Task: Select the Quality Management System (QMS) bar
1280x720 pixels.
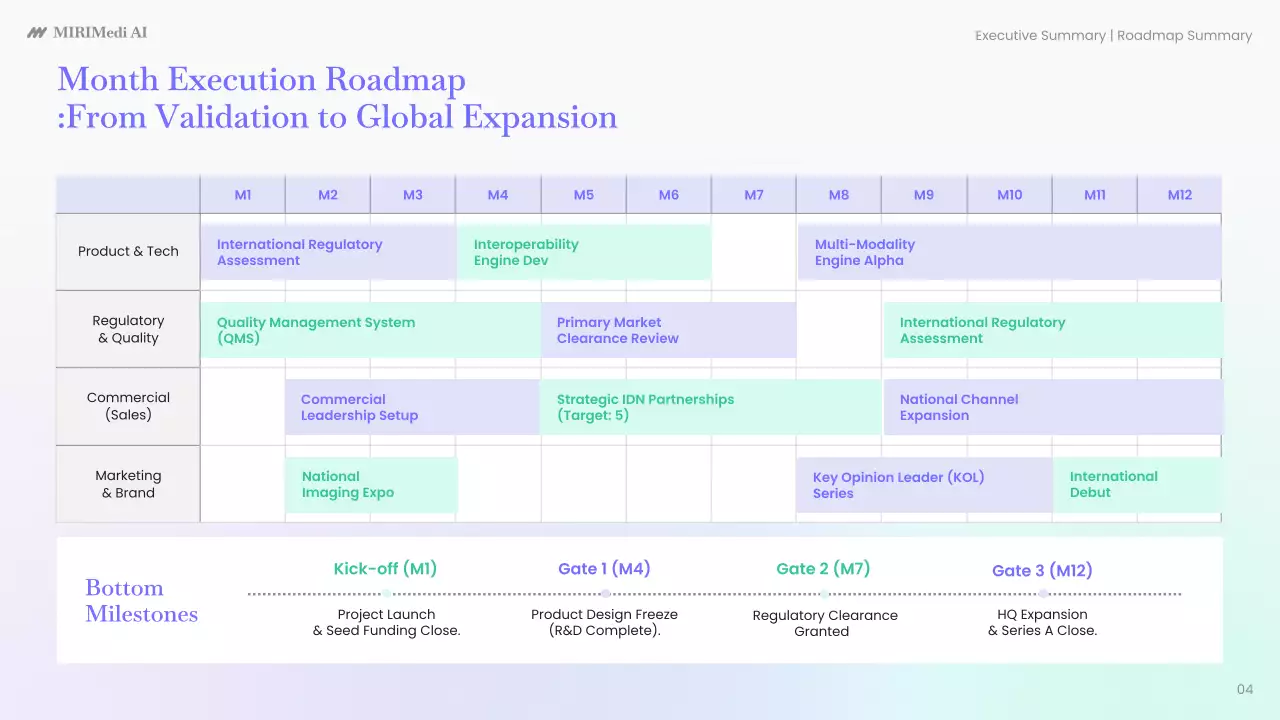Action: coord(370,330)
